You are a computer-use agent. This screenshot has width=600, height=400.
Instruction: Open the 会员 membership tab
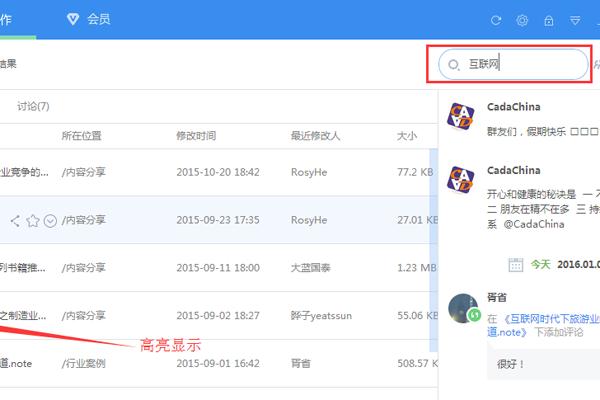tap(89, 19)
